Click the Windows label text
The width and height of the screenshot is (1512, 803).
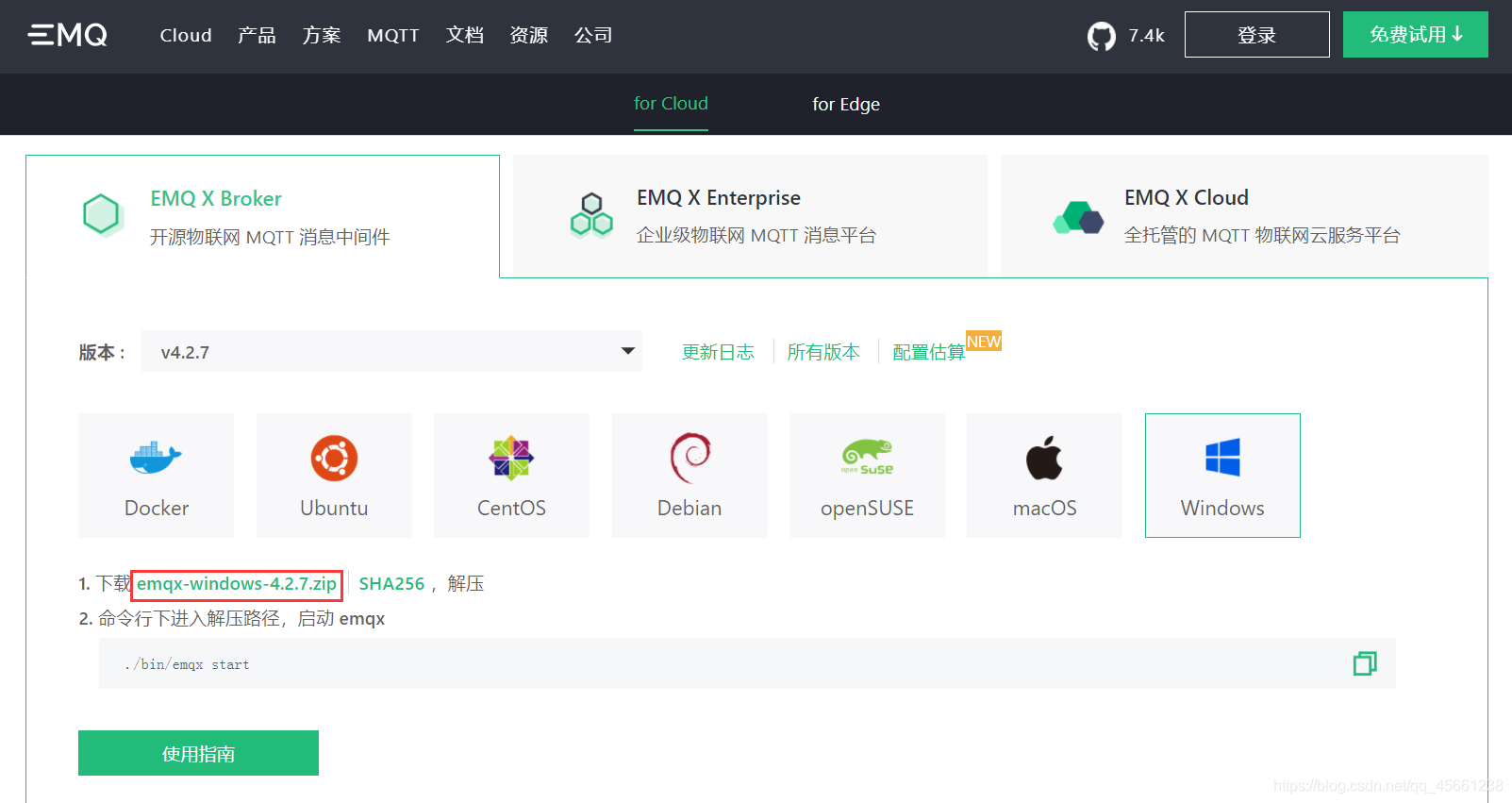coord(1222,508)
